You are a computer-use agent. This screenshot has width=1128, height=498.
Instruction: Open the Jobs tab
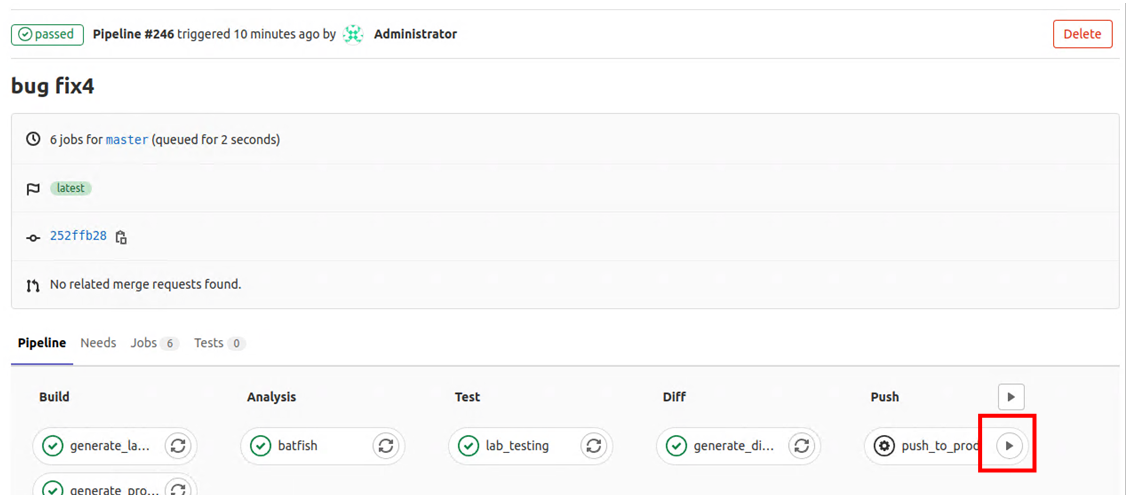pyautogui.click(x=144, y=343)
